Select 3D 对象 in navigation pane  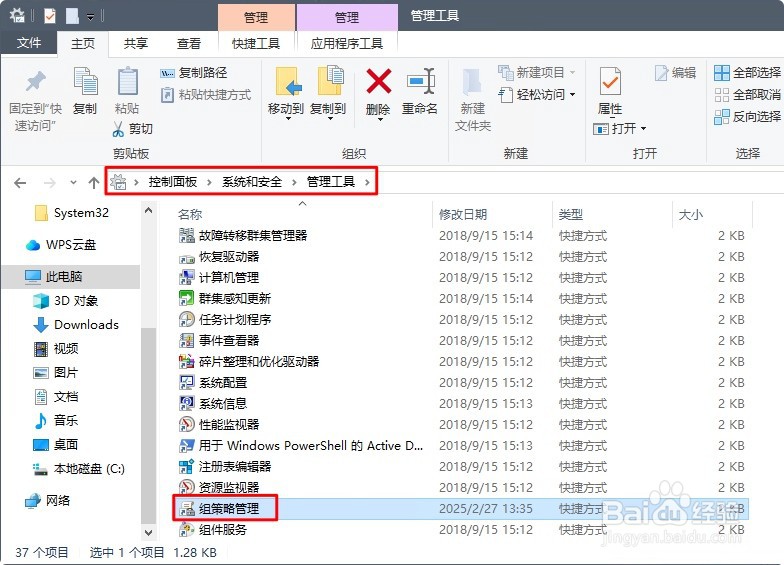[66, 301]
